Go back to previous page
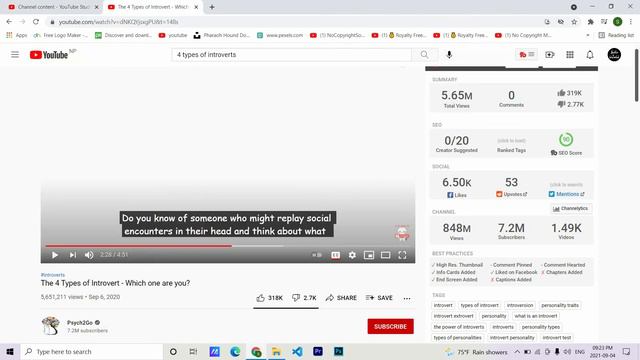This screenshot has height=360, width=640. pos(9,22)
